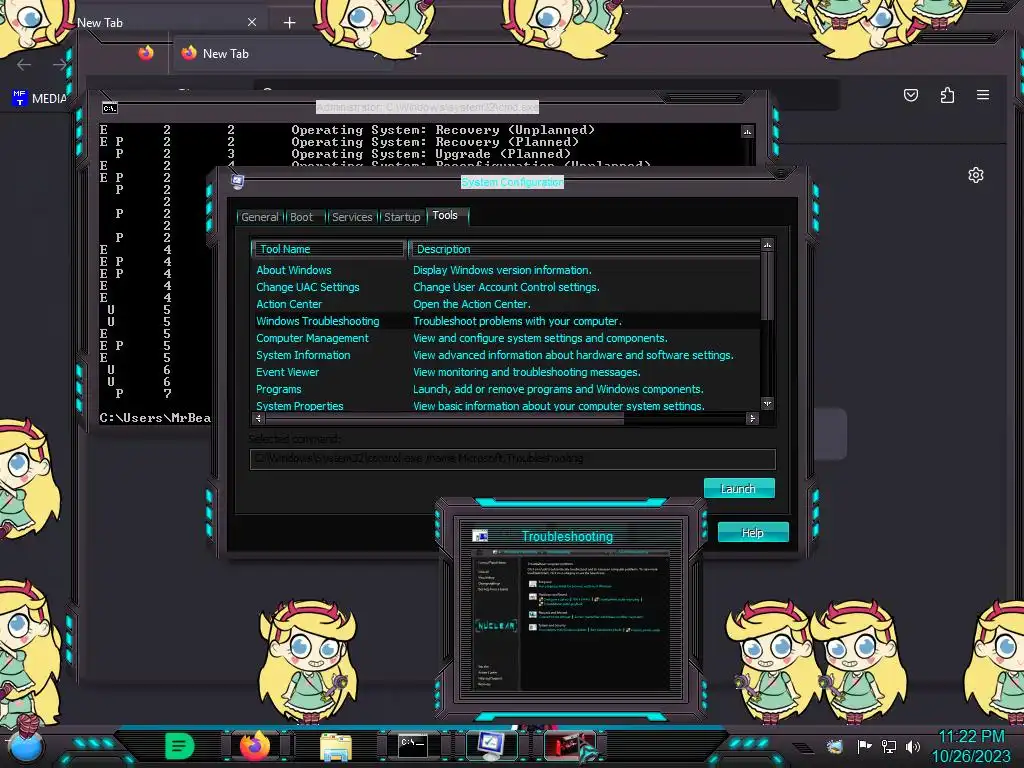Select System Configuration taskbar icon
Viewport: 1024px width, 768px height.
click(x=490, y=745)
